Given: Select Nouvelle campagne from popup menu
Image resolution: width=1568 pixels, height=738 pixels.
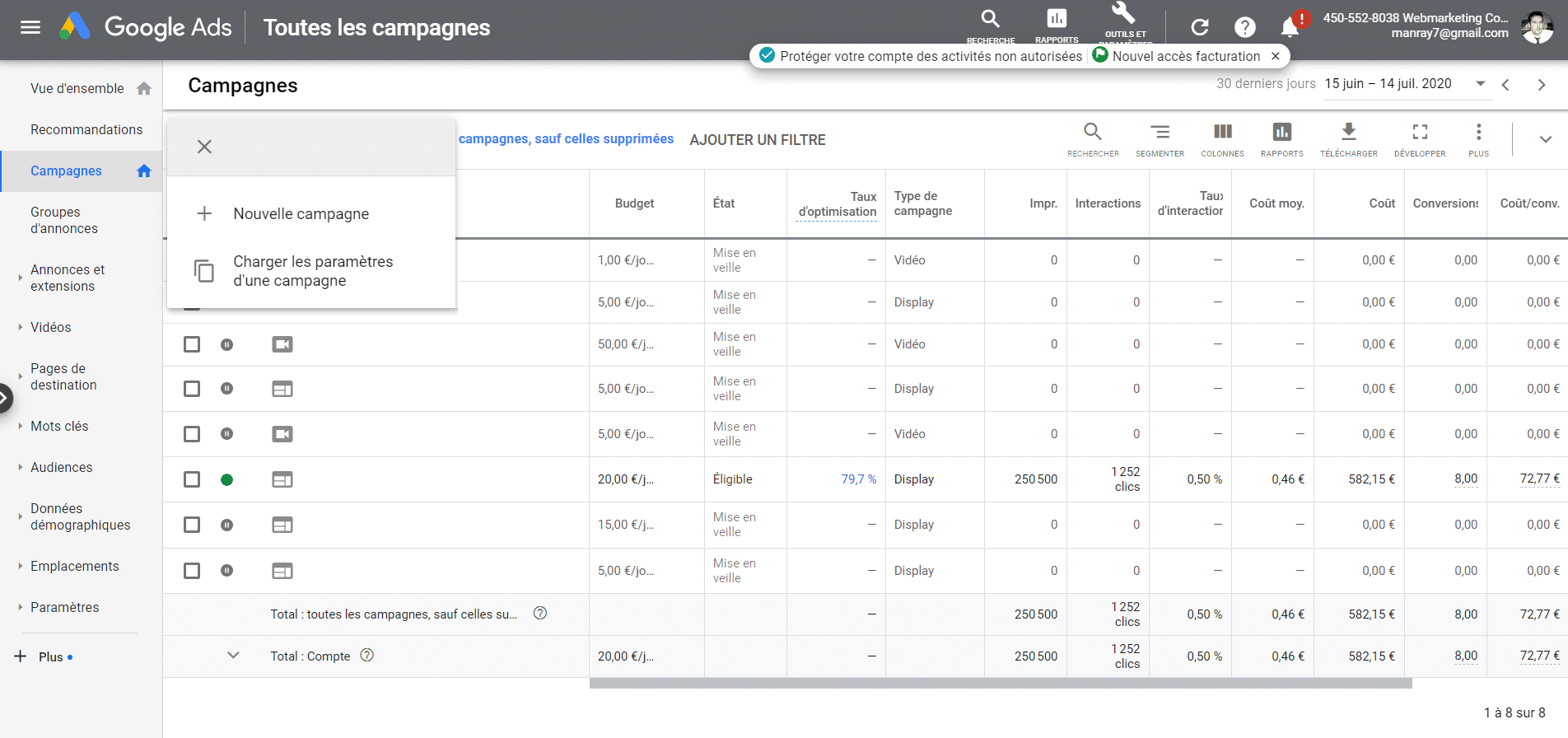Looking at the screenshot, I should click(301, 213).
